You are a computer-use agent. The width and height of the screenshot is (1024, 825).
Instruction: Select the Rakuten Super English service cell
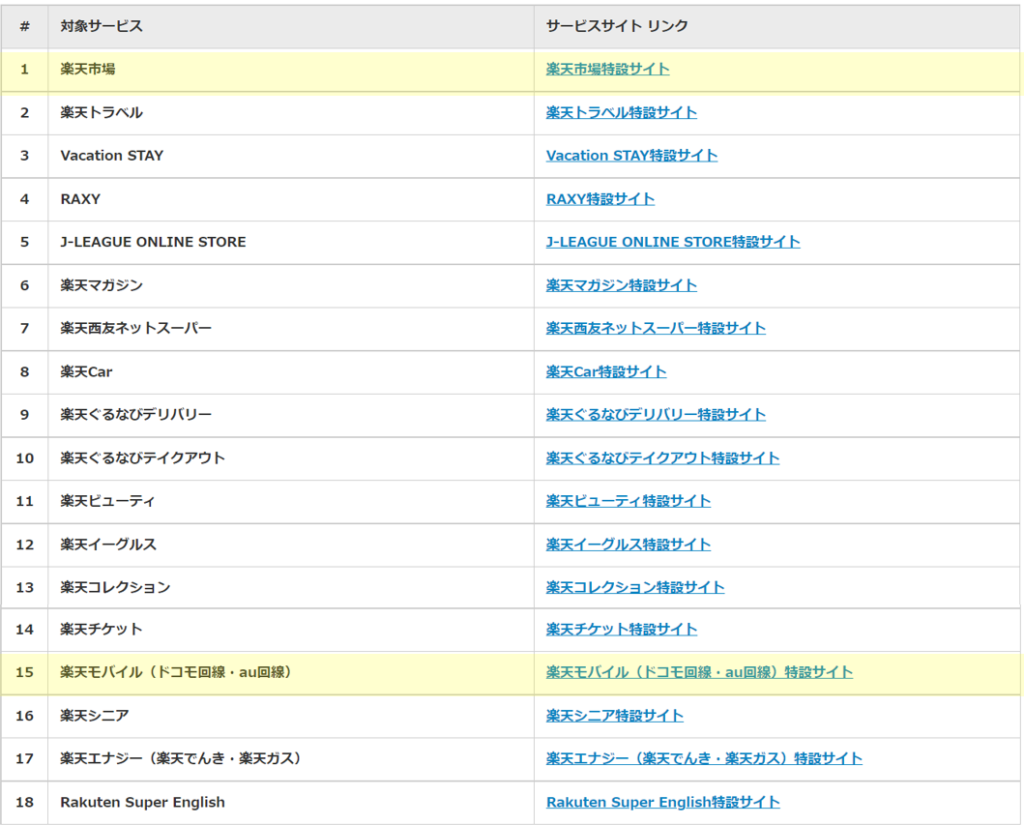291,802
